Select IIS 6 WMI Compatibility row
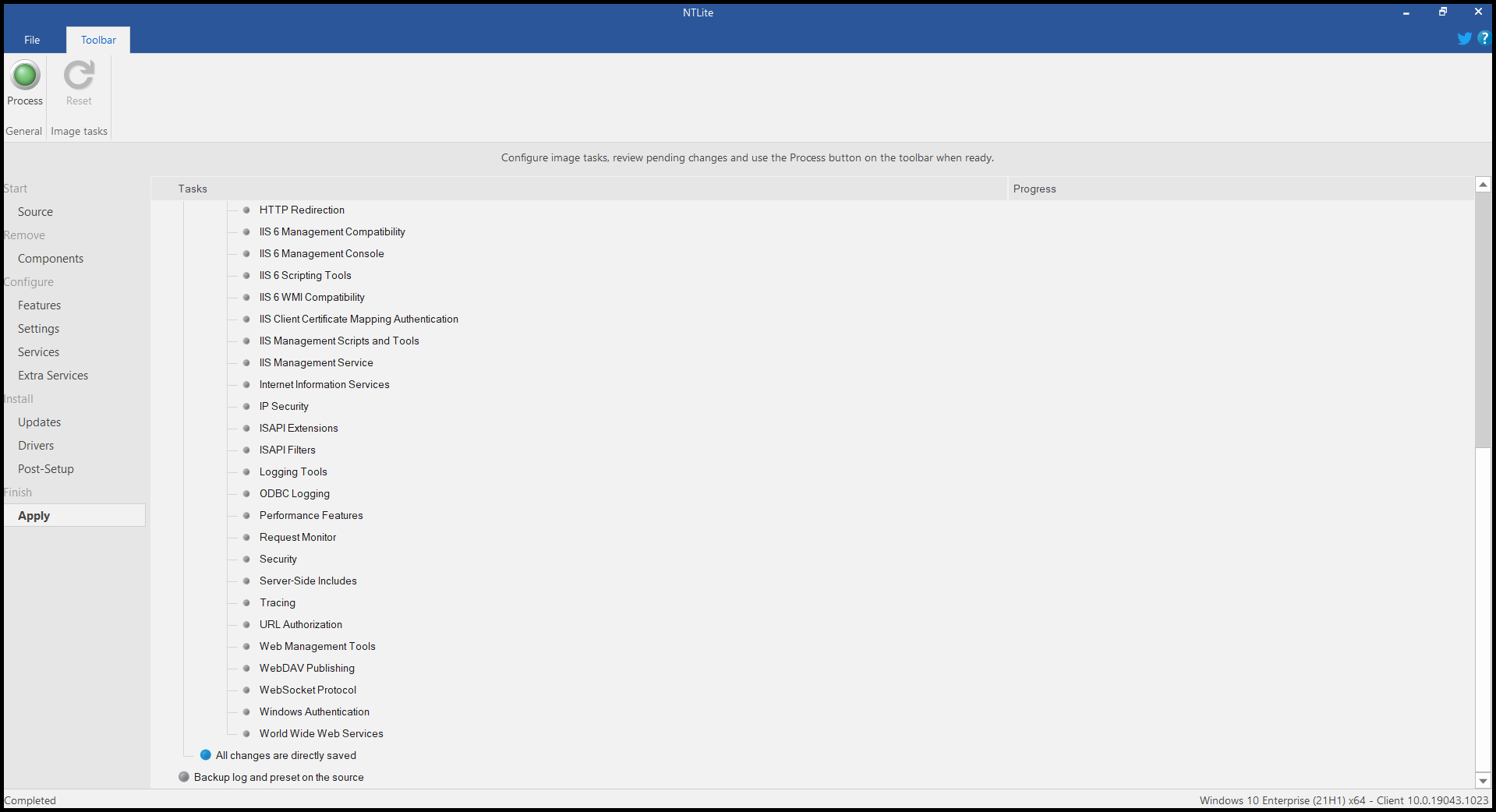The image size is (1496, 812). [312, 297]
